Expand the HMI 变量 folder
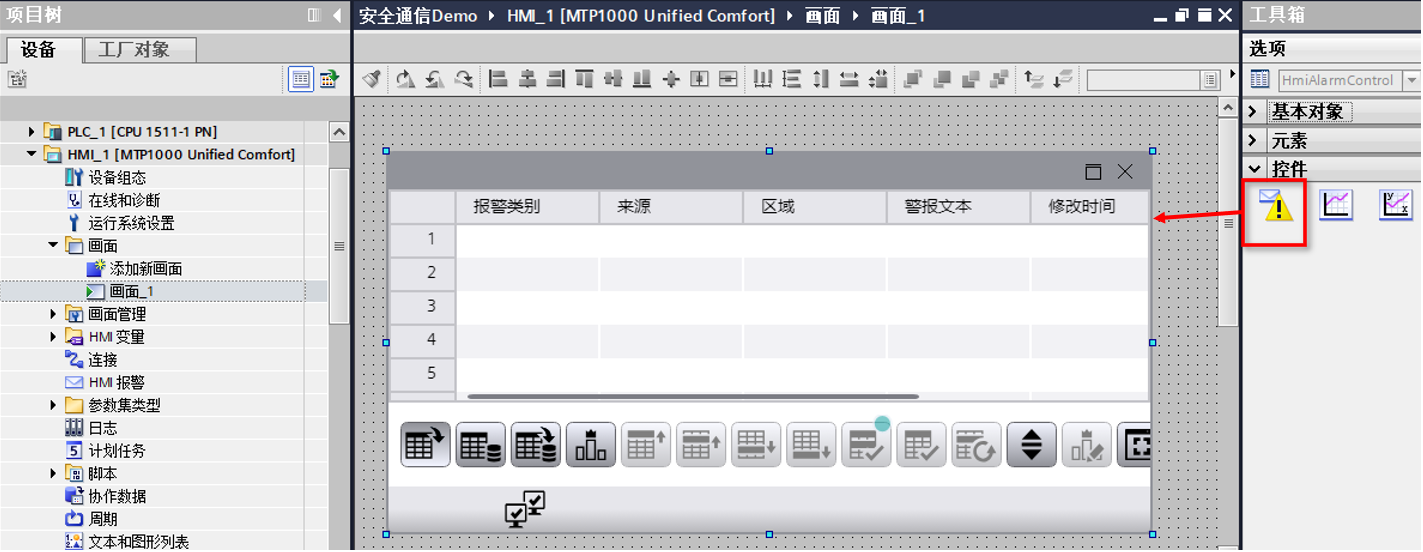Screen dimensions: 1423x552 tap(53, 337)
